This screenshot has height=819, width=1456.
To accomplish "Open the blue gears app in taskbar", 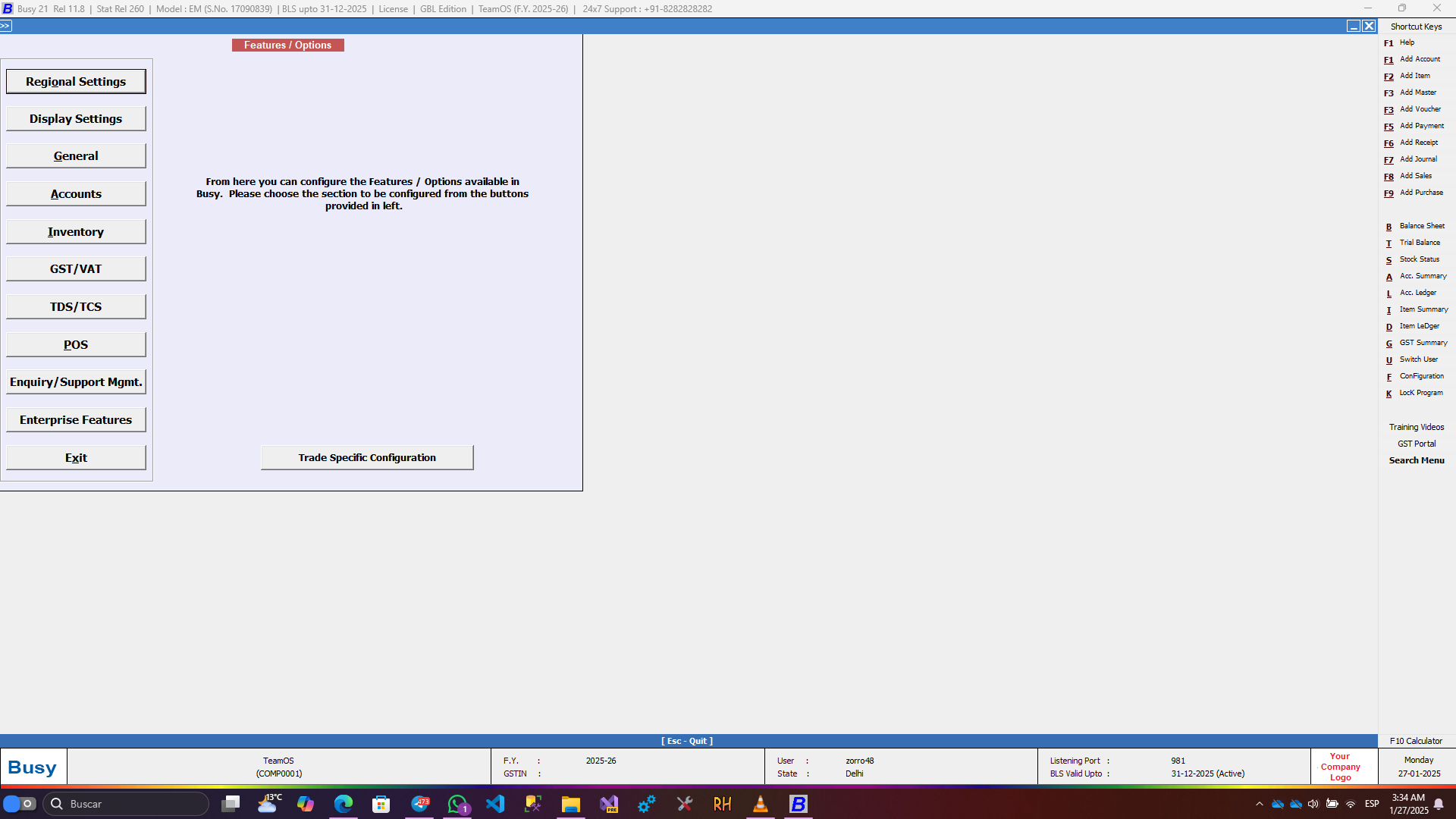I will pyautogui.click(x=647, y=804).
